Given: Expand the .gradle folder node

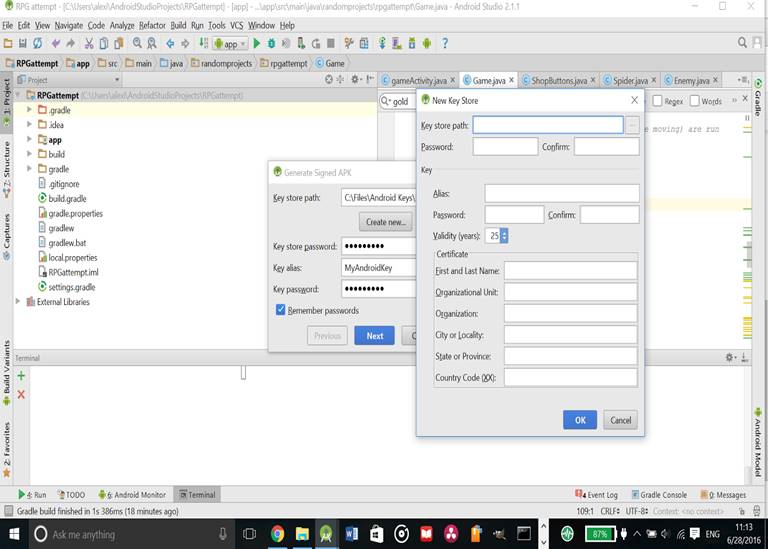Looking at the screenshot, I should click(x=29, y=110).
